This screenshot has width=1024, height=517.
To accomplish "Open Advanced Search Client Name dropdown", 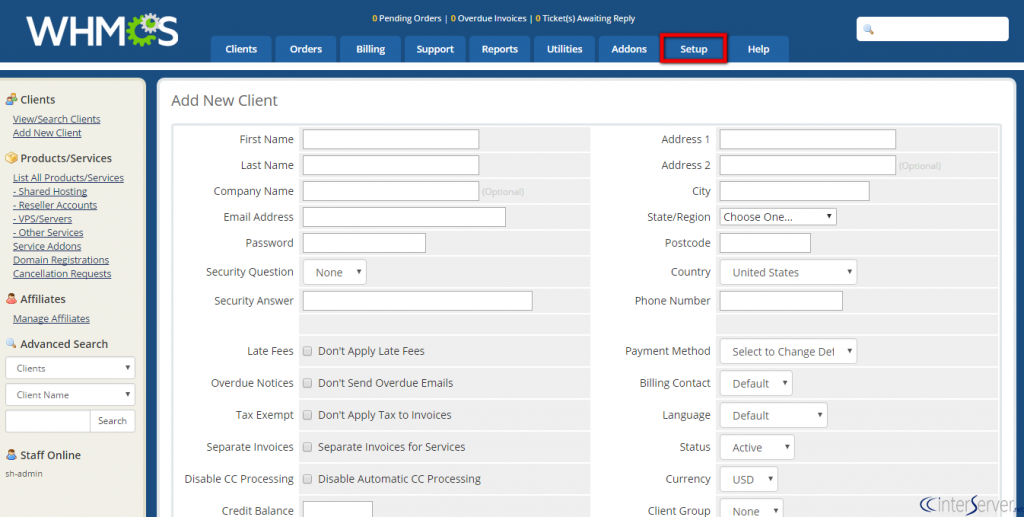I will point(71,394).
